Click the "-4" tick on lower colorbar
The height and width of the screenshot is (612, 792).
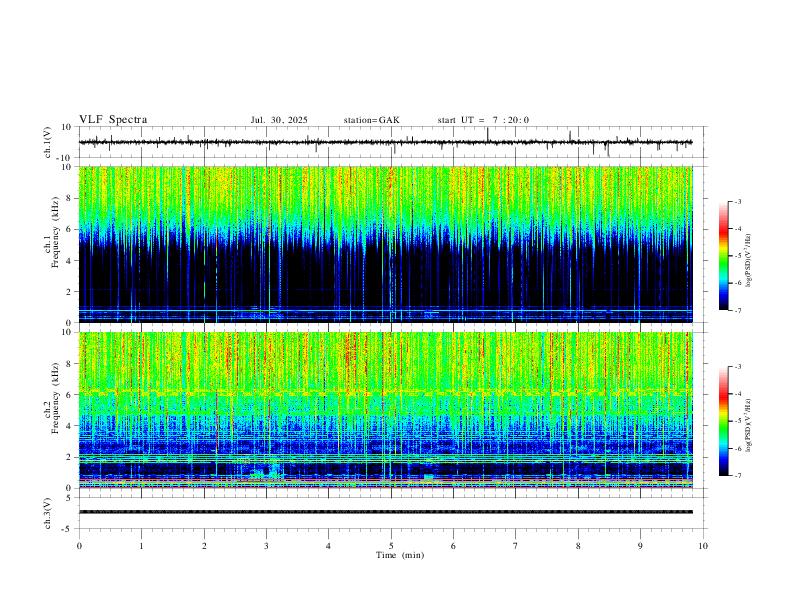(738, 394)
